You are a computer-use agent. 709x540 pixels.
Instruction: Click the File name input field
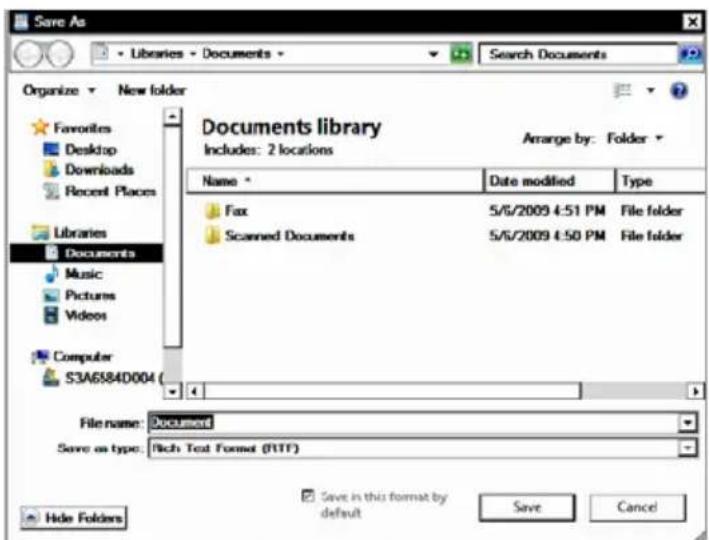pos(414,422)
